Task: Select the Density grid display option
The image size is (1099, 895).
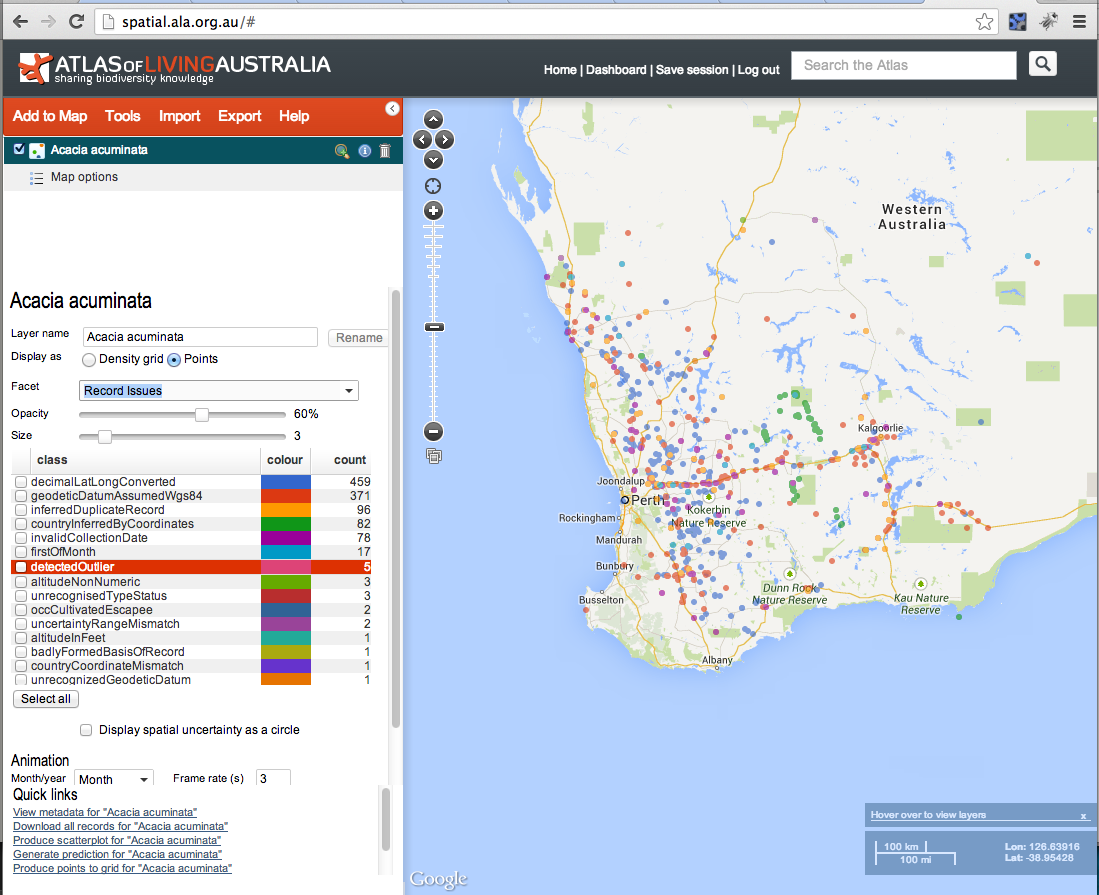Action: point(89,360)
